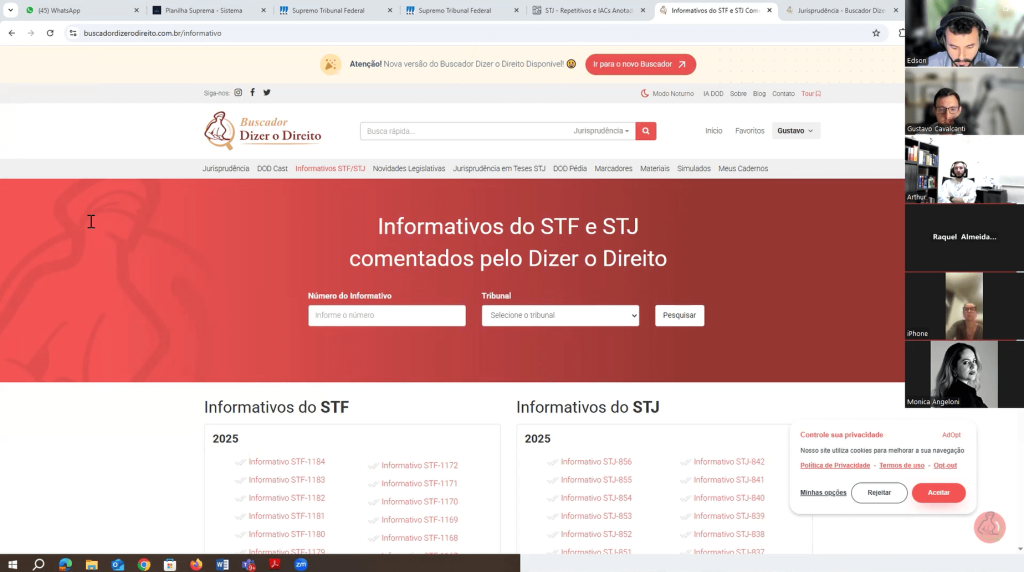Switch to STJ - Repetitivos e IACs tab
1024x572 pixels.
pos(588,10)
